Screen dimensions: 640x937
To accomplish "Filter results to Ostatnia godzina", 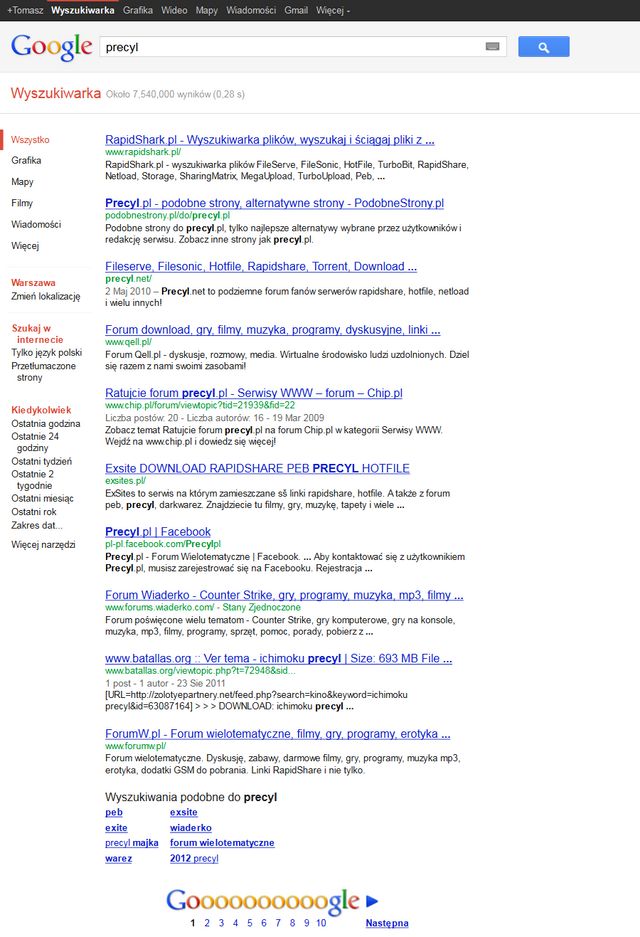I will (45, 424).
